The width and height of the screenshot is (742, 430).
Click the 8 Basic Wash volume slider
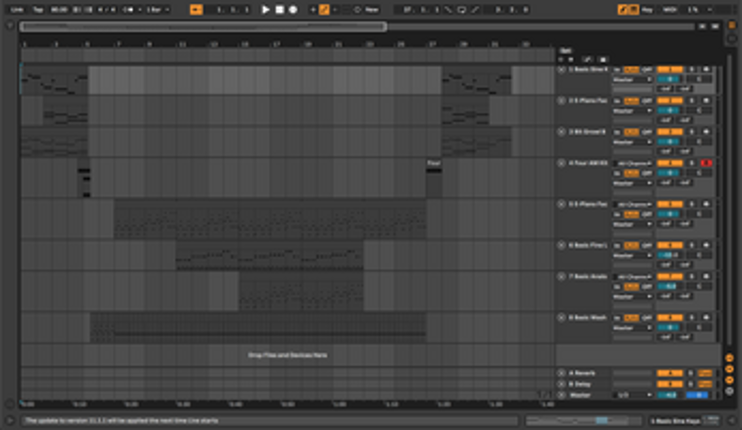coord(669,327)
